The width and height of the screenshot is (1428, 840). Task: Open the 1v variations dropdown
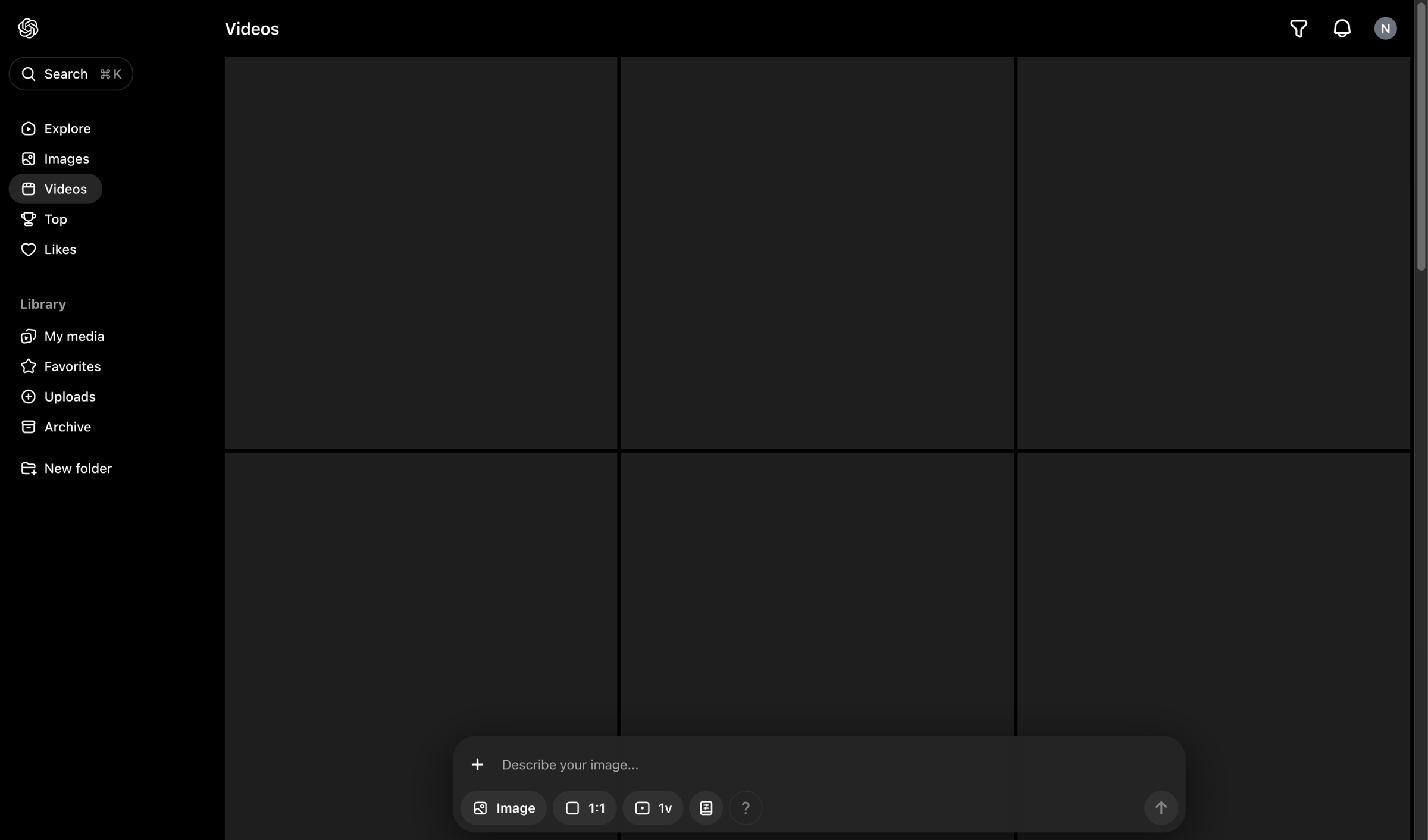(653, 808)
